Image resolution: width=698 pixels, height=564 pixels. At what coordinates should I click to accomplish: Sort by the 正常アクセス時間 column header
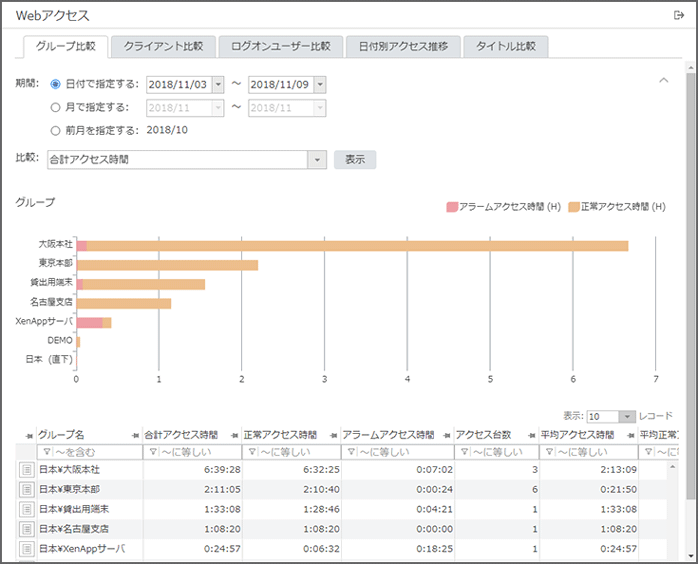(x=280, y=435)
